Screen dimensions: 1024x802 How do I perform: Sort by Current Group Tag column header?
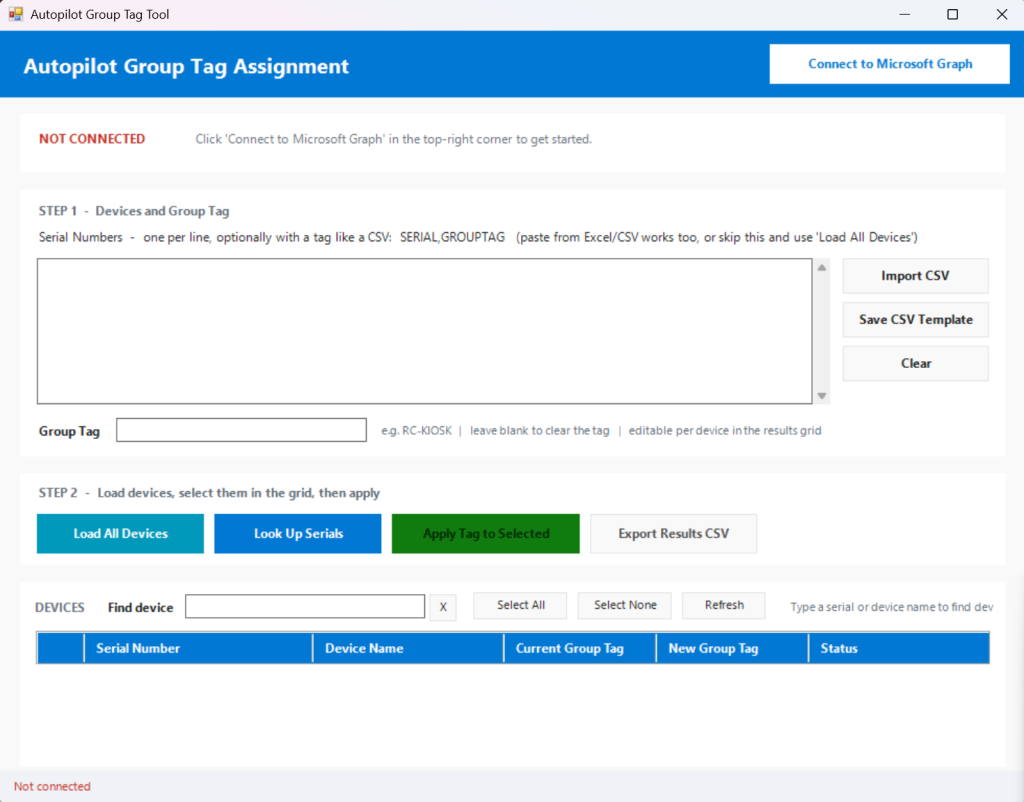click(580, 649)
